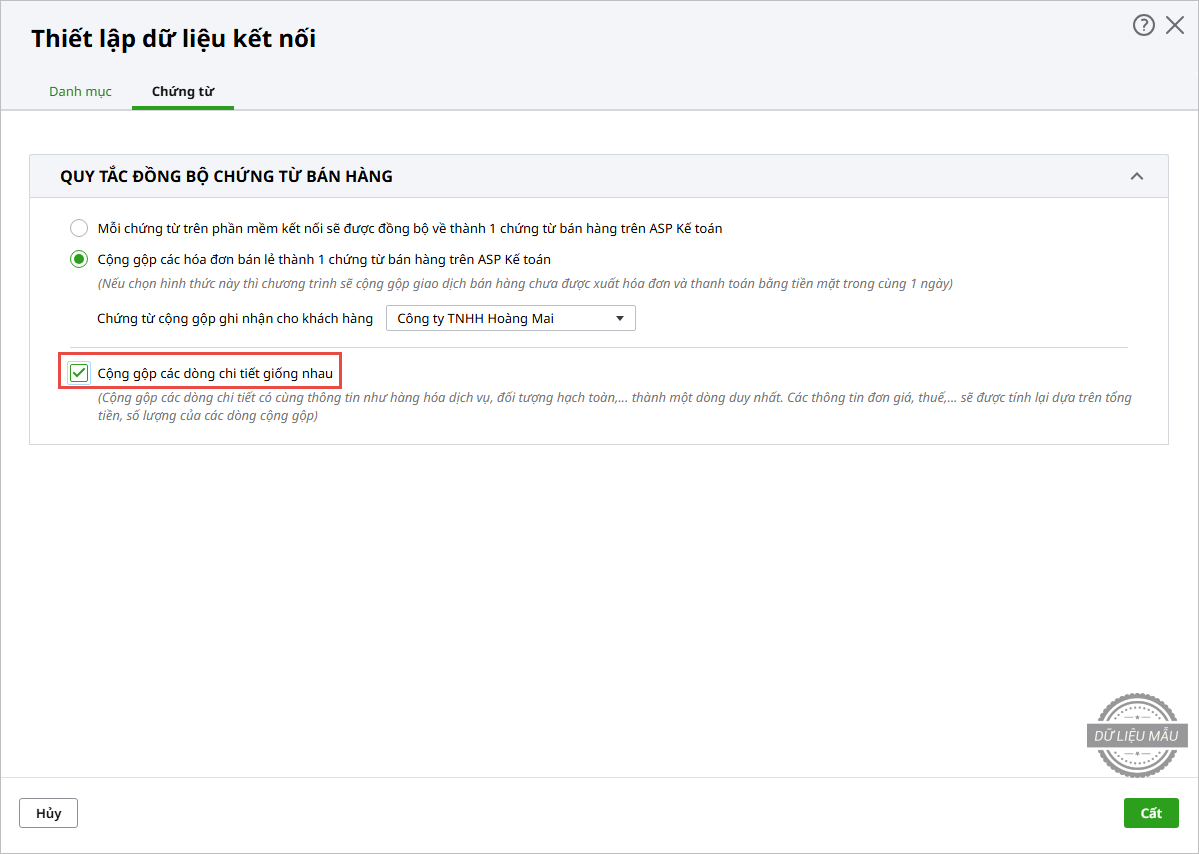1199x854 pixels.
Task: Close the Thiết lập dữ liệu kết nối dialog
Action: (x=1175, y=25)
